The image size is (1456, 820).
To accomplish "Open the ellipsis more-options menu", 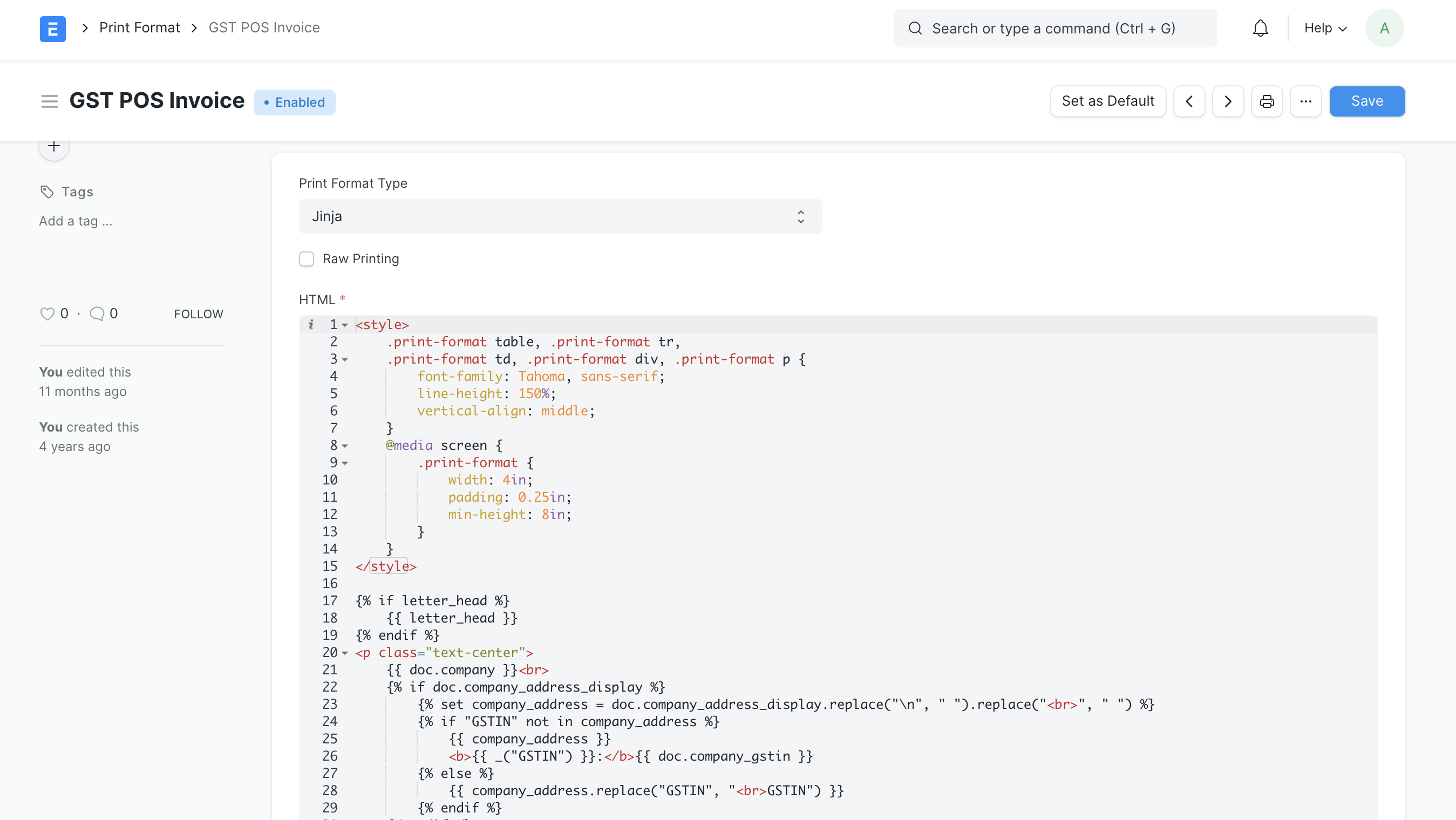I will pyautogui.click(x=1305, y=101).
